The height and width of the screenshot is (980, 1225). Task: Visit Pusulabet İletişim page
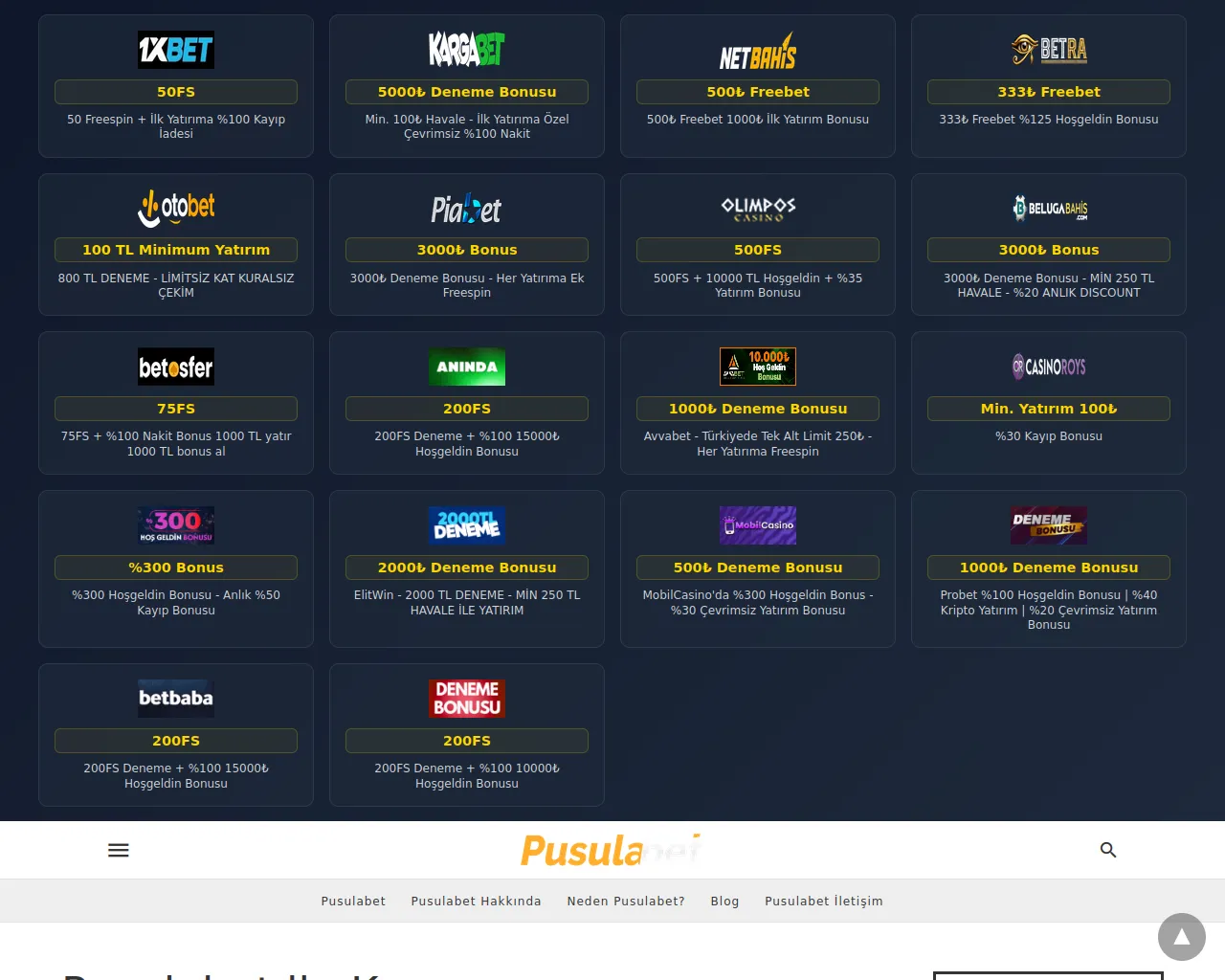pyautogui.click(x=824, y=901)
